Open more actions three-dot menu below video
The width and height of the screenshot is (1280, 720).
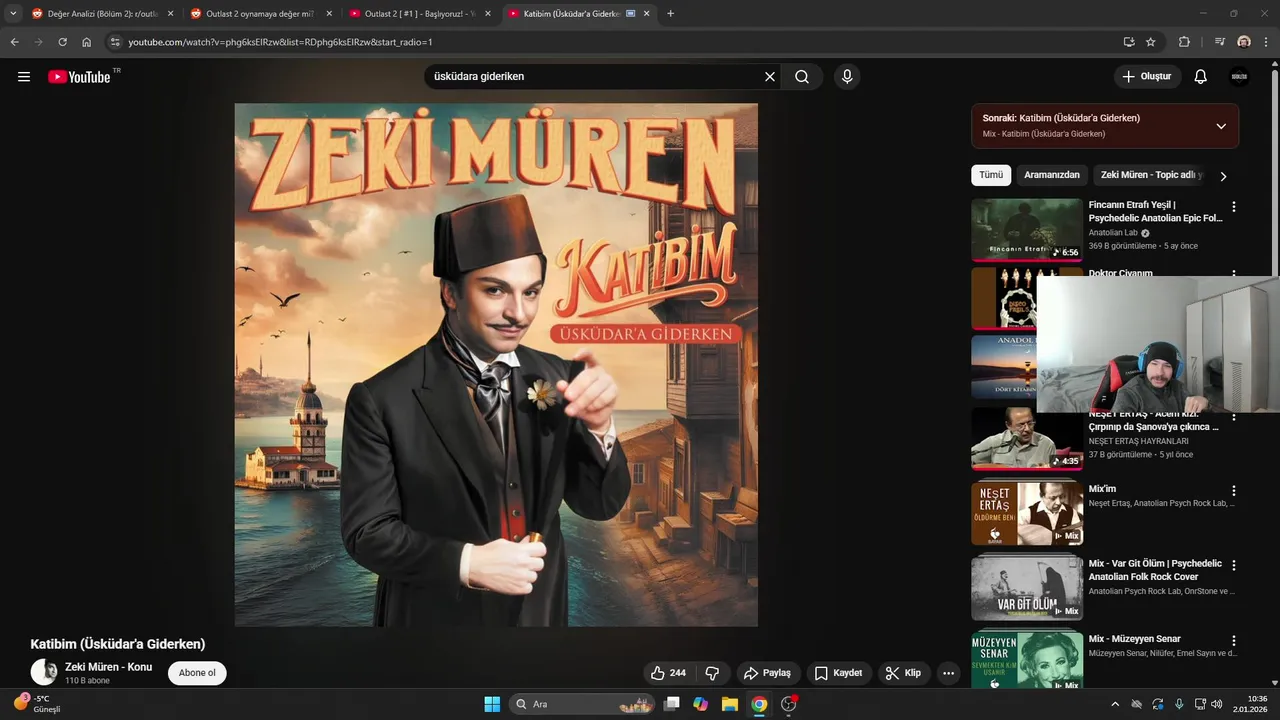coord(948,673)
